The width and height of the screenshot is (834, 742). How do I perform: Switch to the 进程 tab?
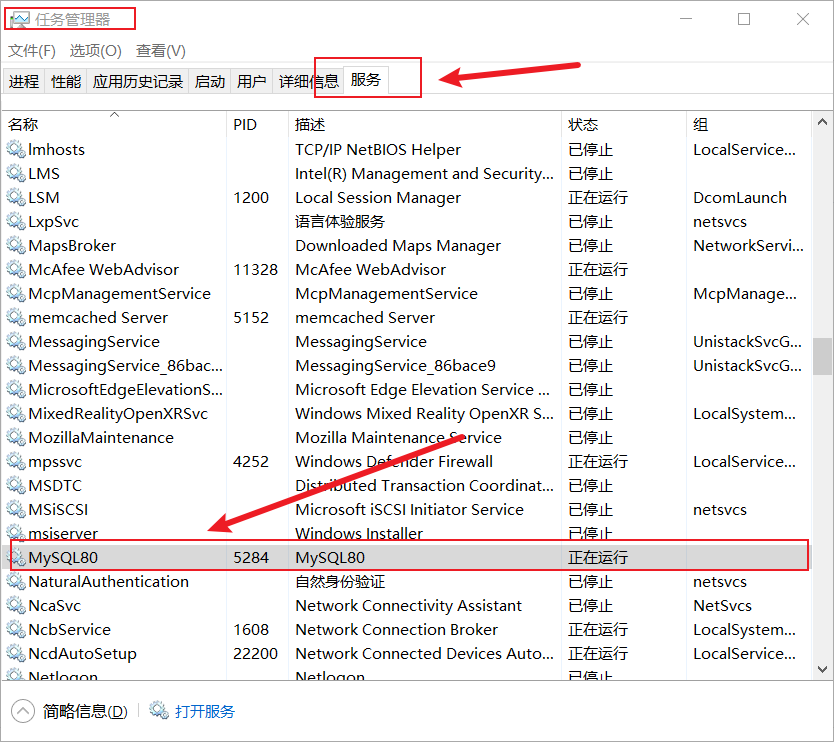click(x=24, y=81)
